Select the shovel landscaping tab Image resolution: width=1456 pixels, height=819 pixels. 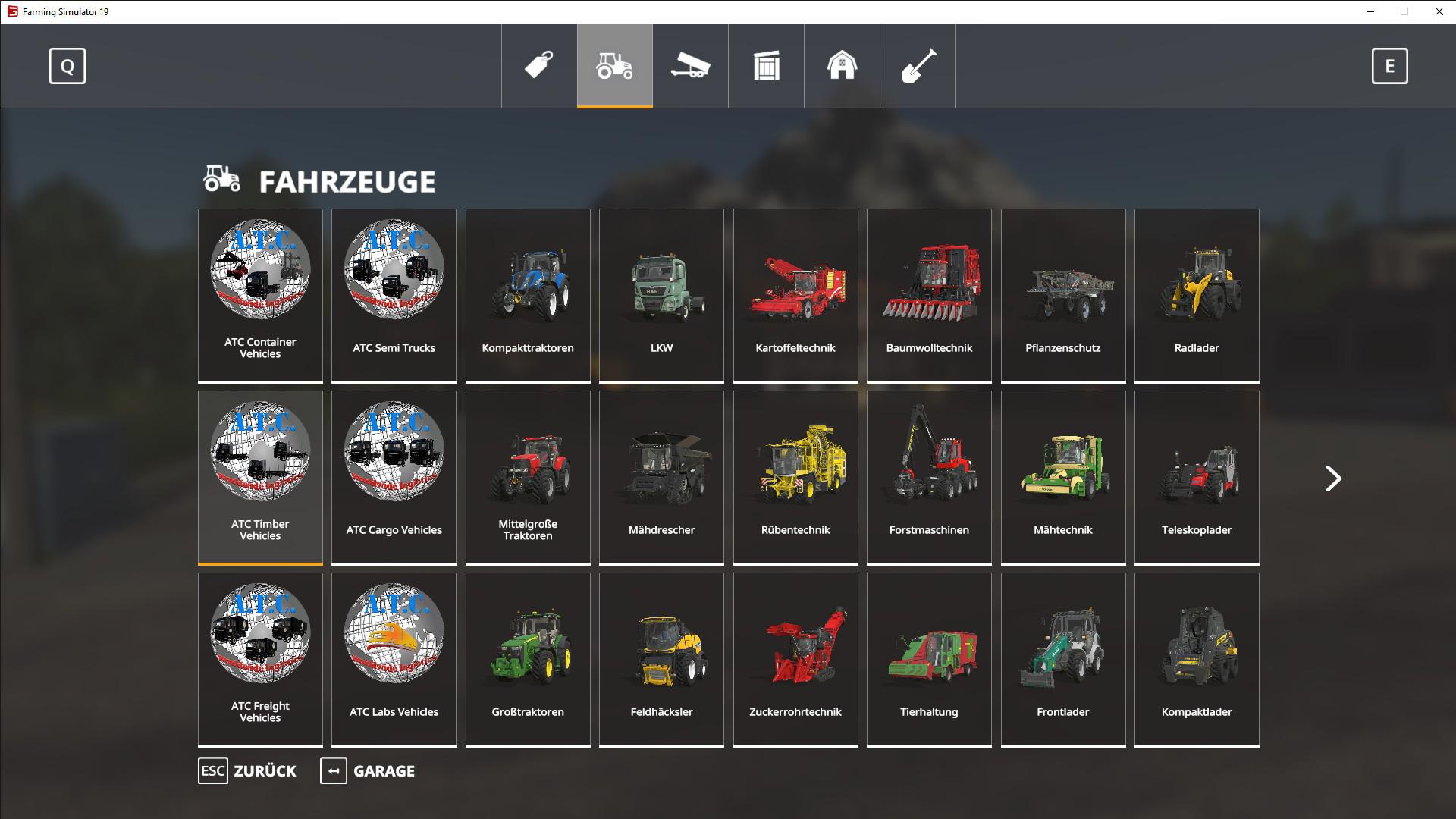(918, 66)
